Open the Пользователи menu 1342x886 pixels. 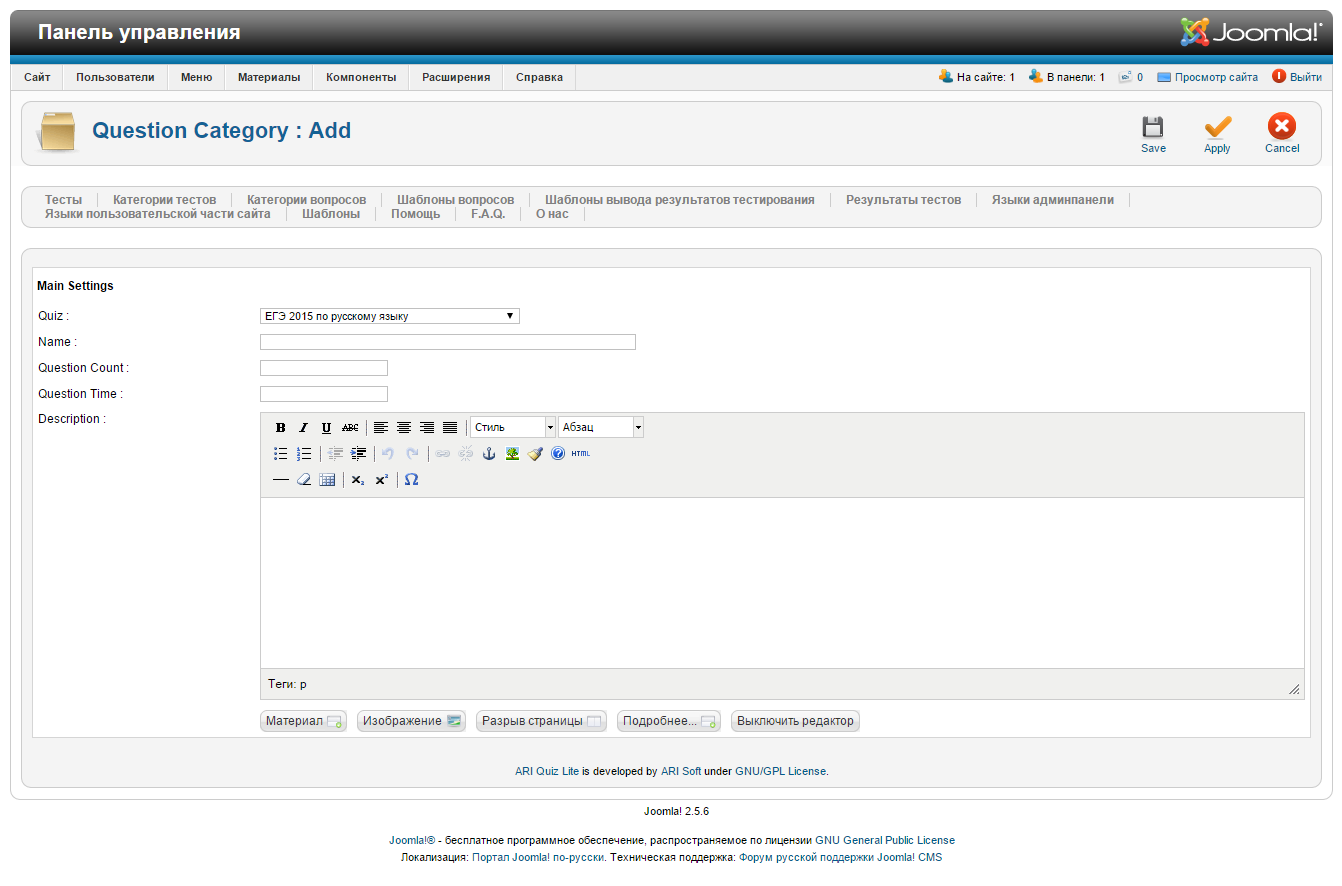pos(115,77)
